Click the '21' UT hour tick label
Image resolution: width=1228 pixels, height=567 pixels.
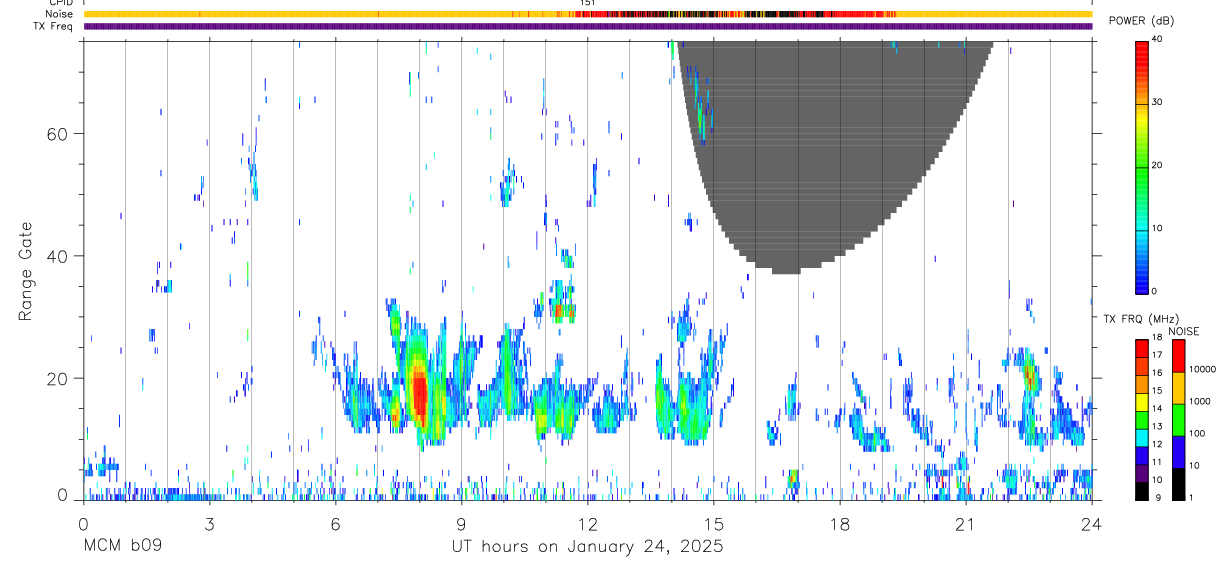966,523
